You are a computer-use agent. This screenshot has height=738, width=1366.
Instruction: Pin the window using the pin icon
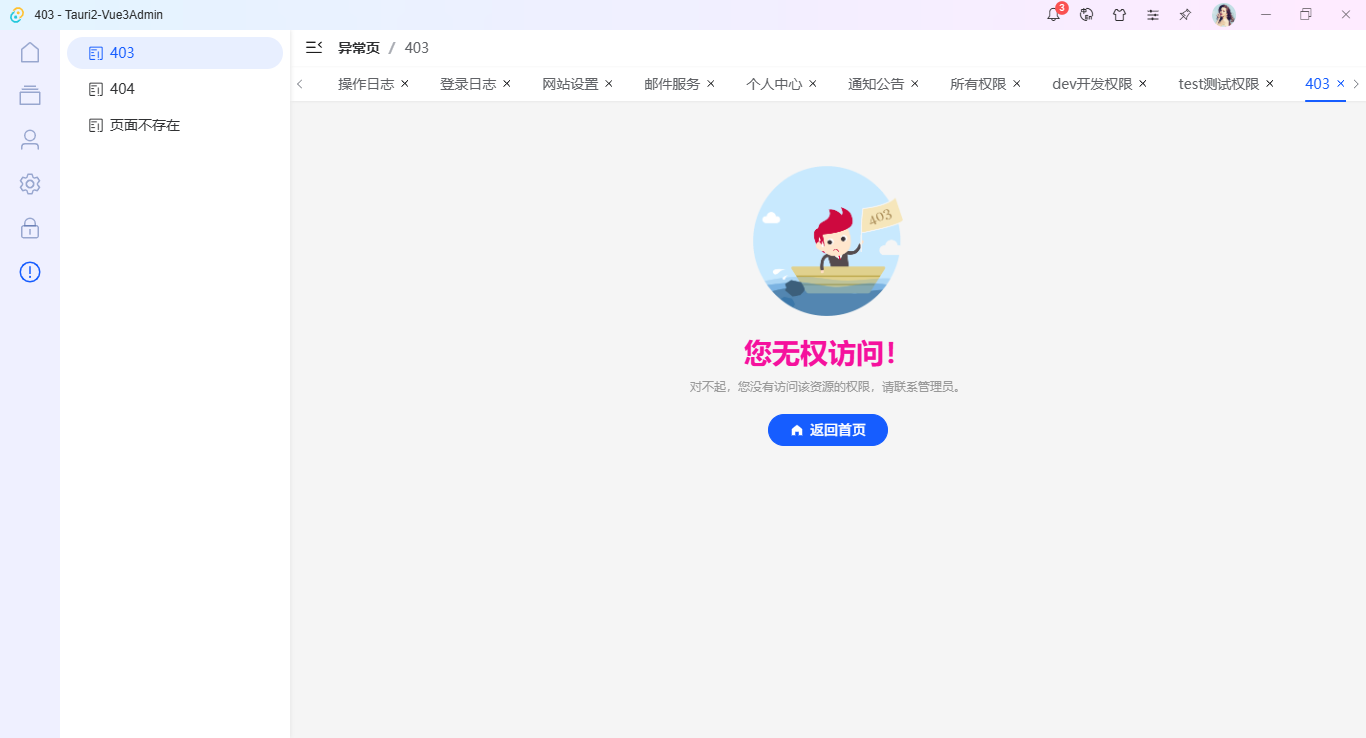pos(1184,15)
